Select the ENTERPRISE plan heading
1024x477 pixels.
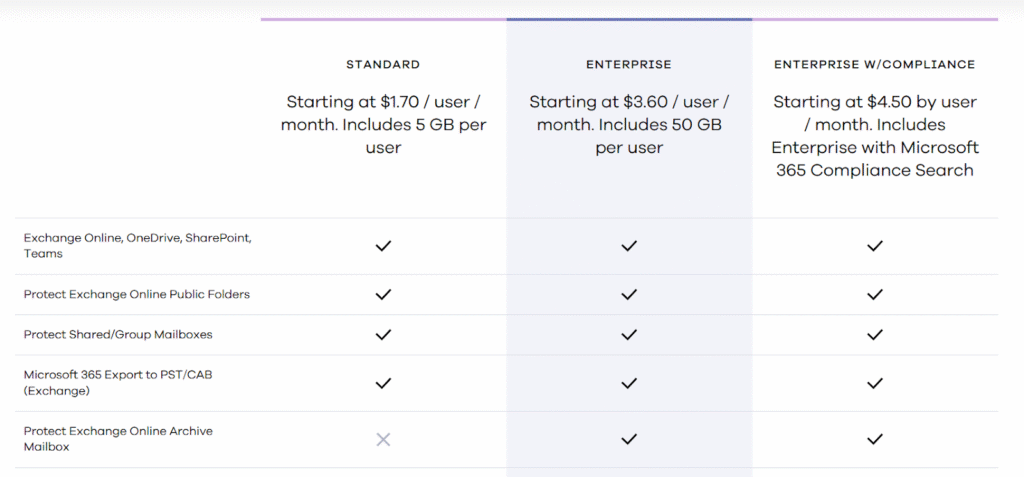point(629,65)
